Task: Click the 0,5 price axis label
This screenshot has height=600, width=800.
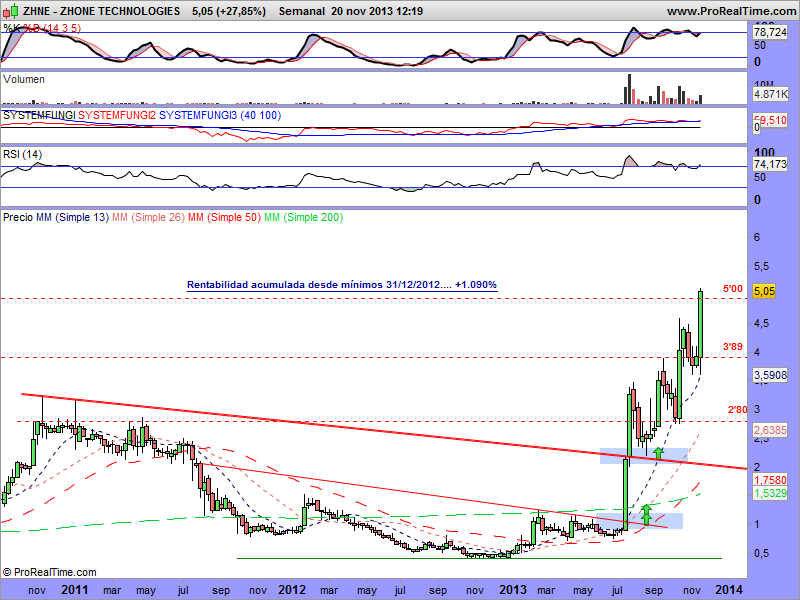Action: click(761, 553)
